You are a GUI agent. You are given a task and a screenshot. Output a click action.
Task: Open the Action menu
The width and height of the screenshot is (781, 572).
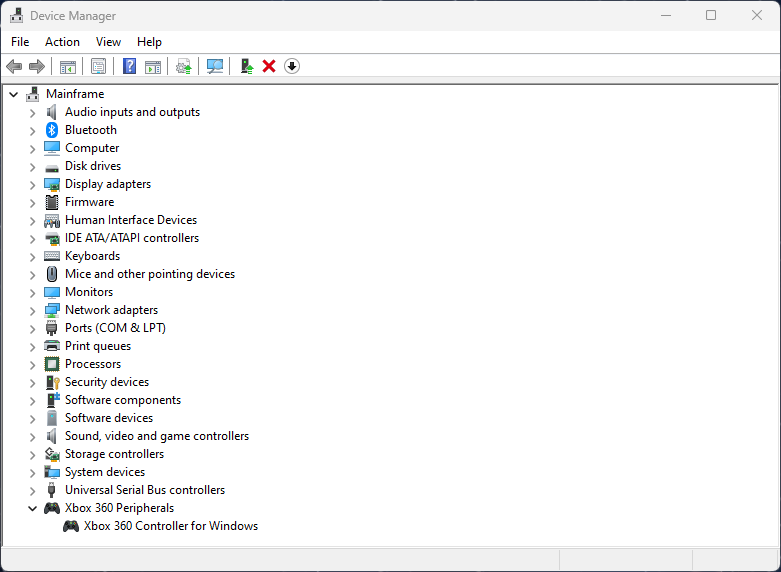pos(62,42)
